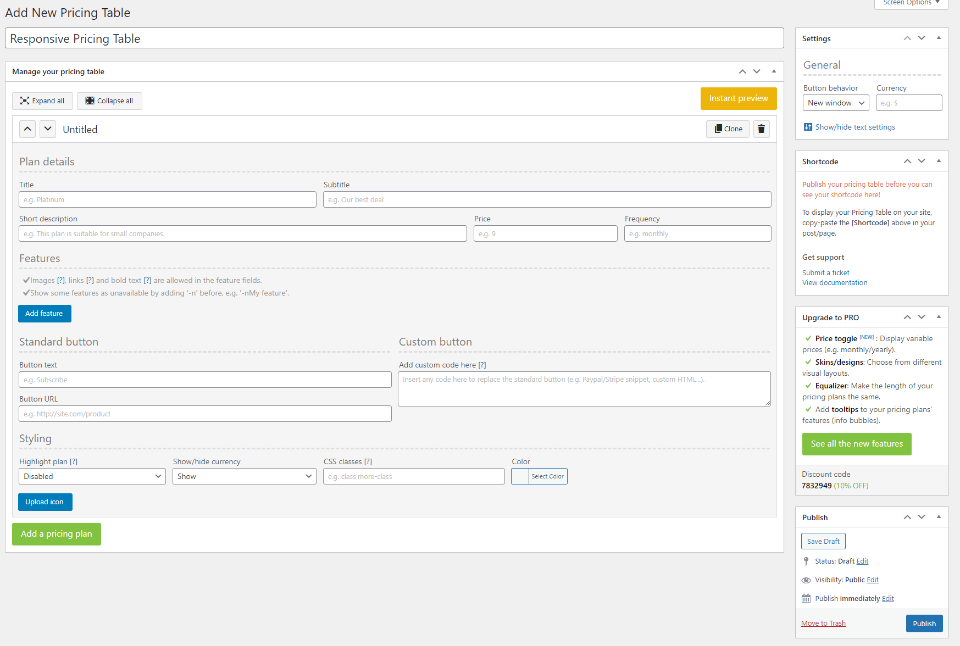Screen dimensions: 960x646
Task: Open Screen Options tab
Action: click(911, 3)
